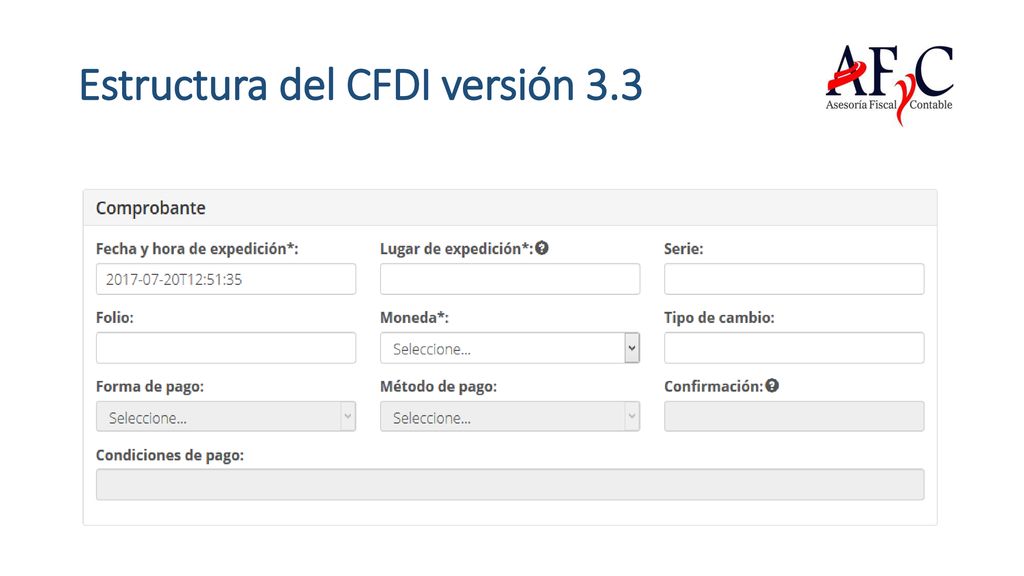This screenshot has height=576, width=1024.
Task: Select the Condiciones de pago field
Action: pyautogui.click(x=510, y=485)
